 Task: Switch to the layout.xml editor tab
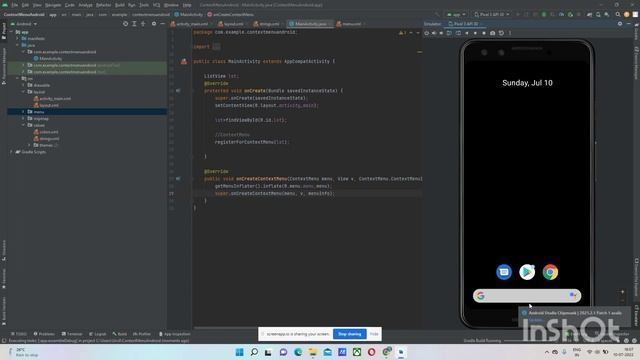(x=231, y=24)
